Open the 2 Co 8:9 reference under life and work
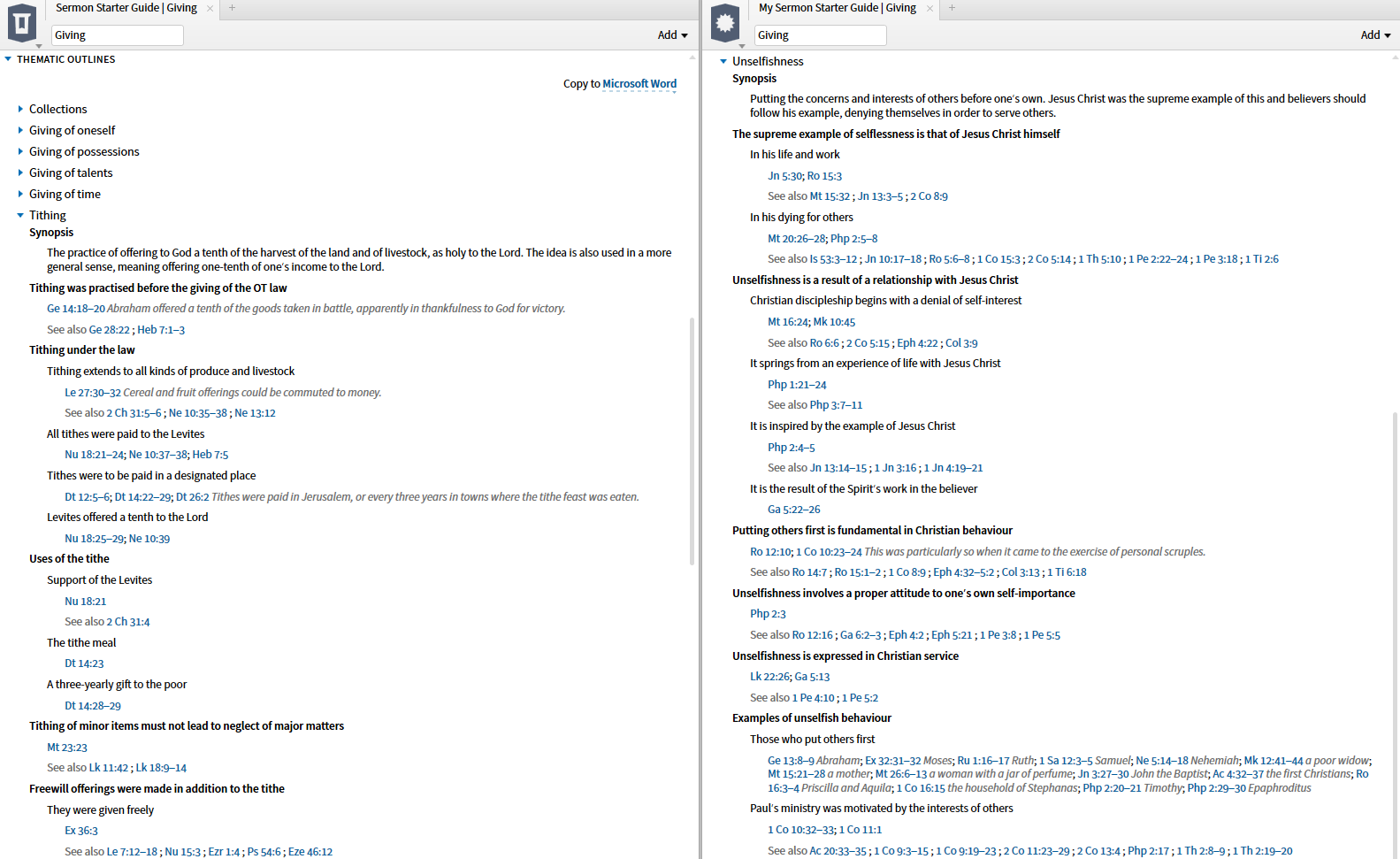 pyautogui.click(x=930, y=196)
